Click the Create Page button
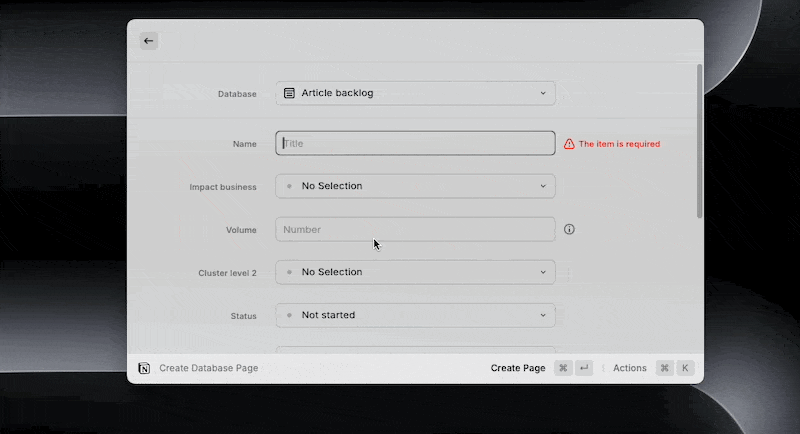Viewport: 800px width, 434px height. point(518,368)
